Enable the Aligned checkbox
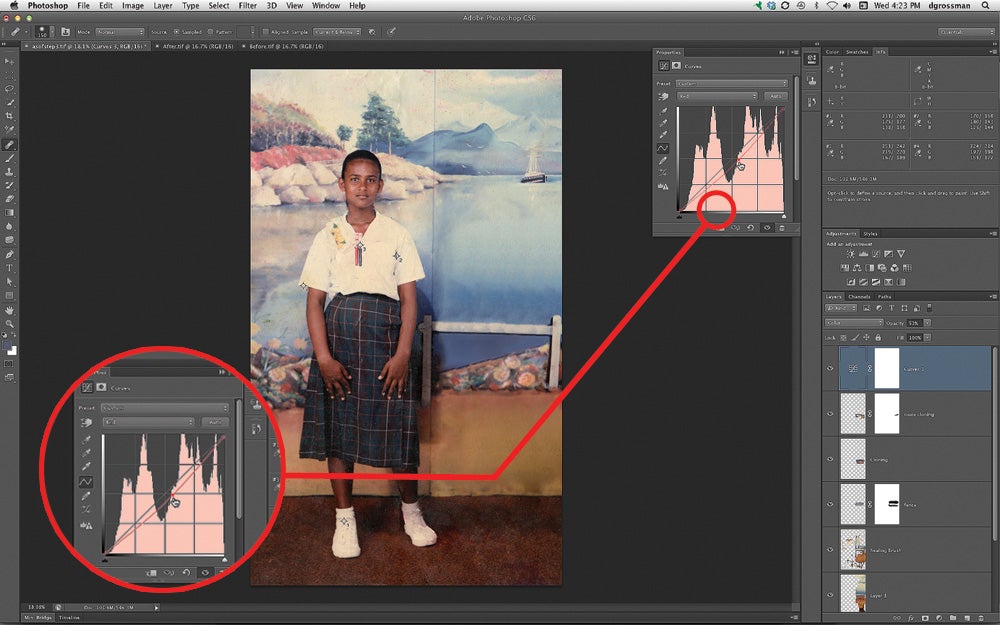The height and width of the screenshot is (625, 1000). (x=265, y=32)
